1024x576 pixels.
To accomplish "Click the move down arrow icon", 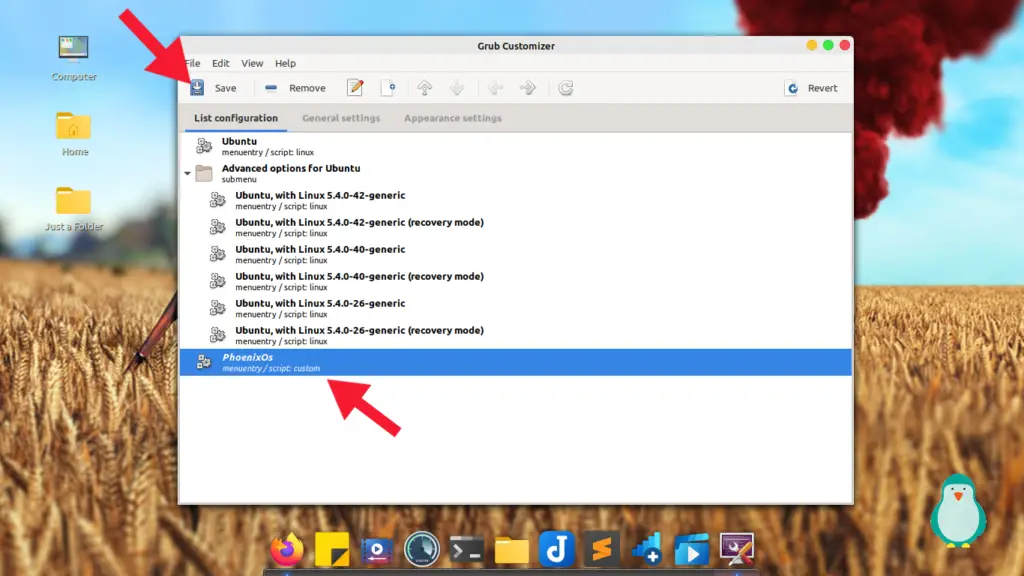I will [457, 88].
